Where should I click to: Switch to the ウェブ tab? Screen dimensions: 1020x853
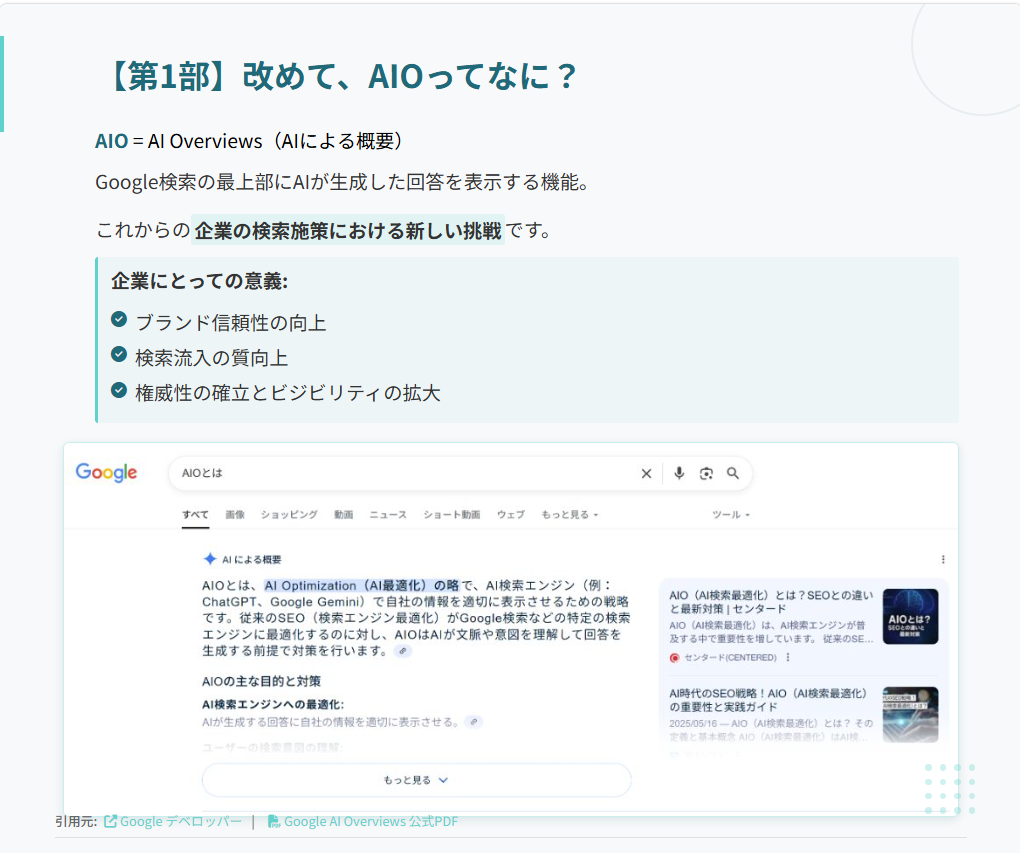(511, 515)
